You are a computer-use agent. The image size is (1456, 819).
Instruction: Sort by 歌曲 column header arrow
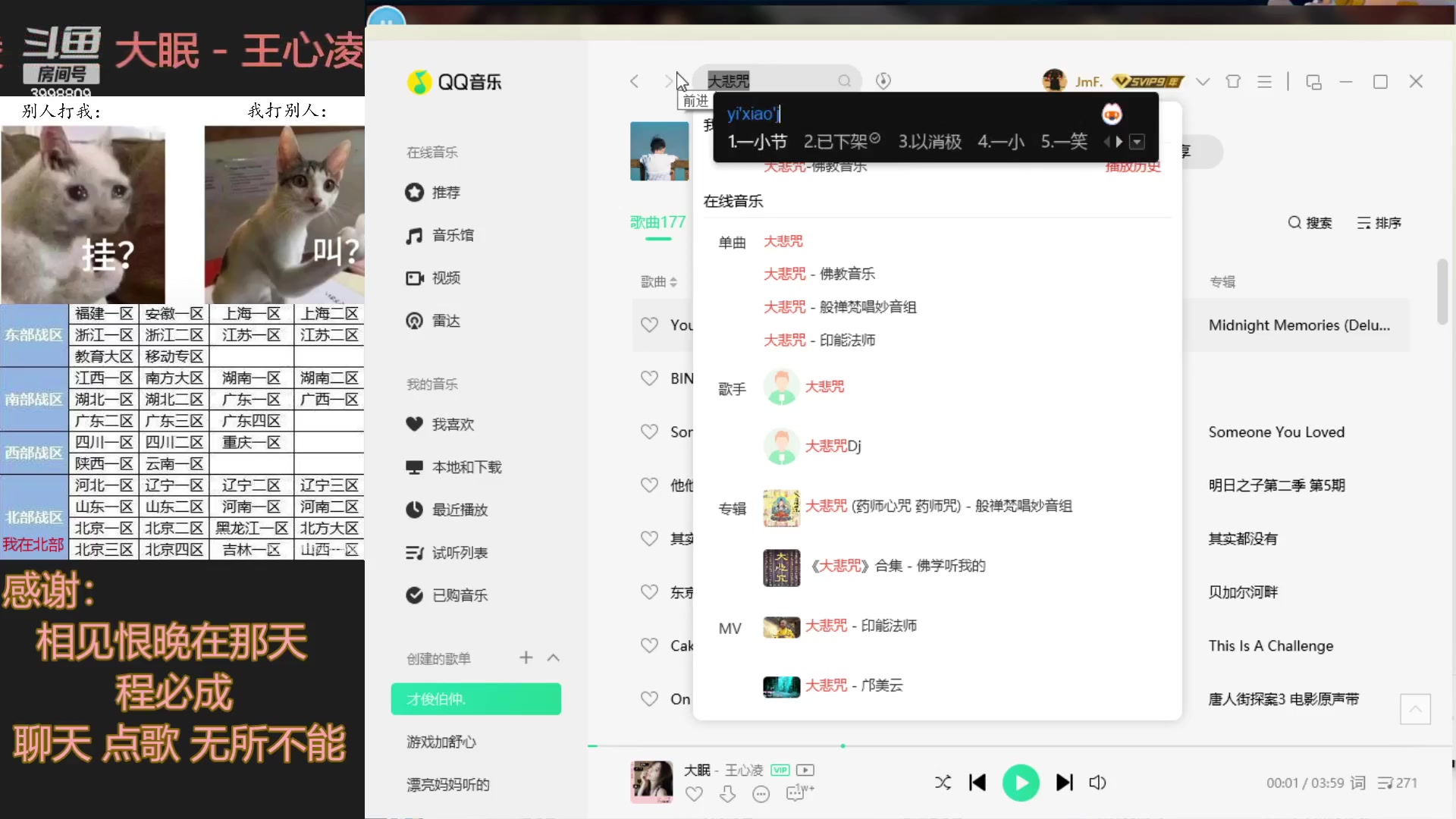point(673,282)
